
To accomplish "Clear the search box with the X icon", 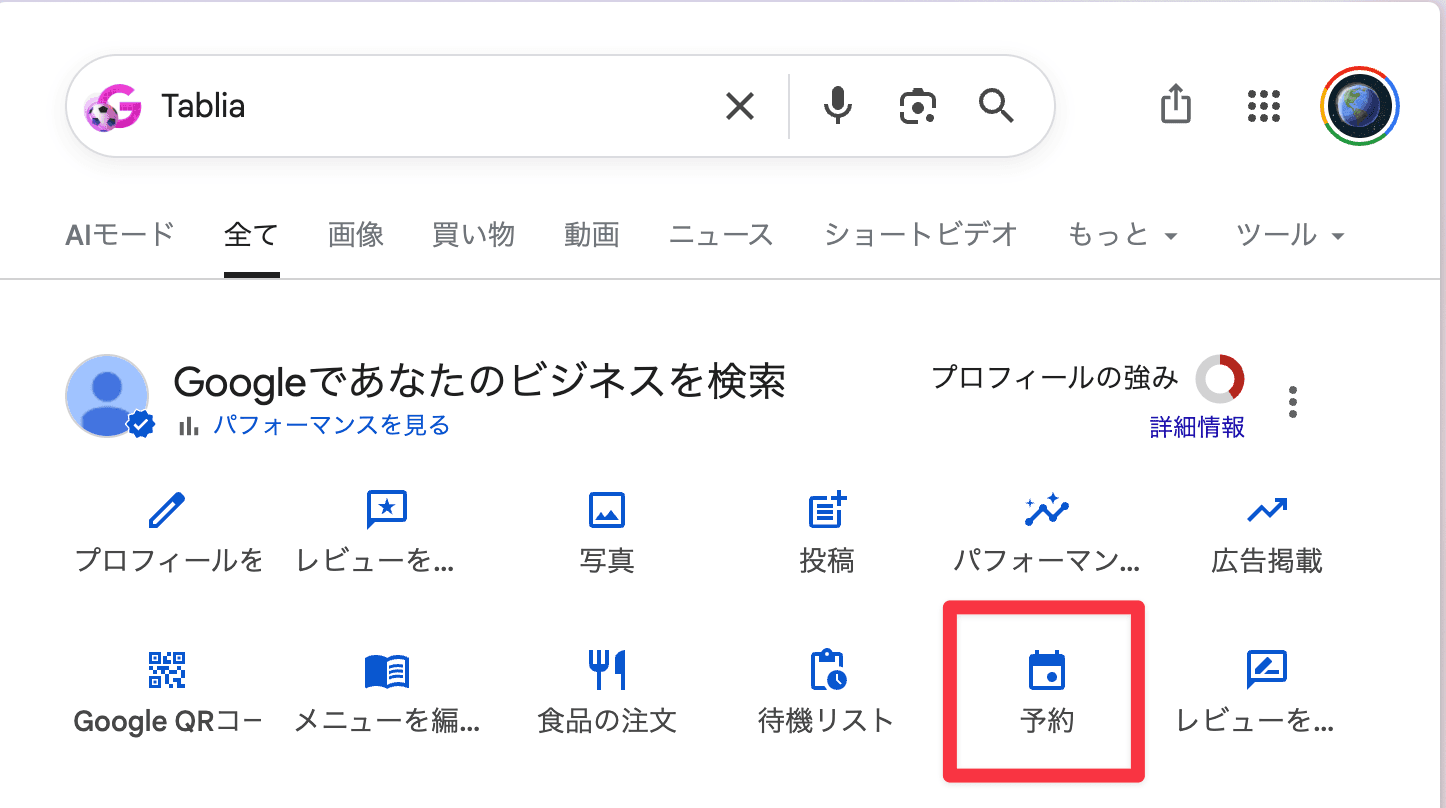I will click(x=739, y=106).
